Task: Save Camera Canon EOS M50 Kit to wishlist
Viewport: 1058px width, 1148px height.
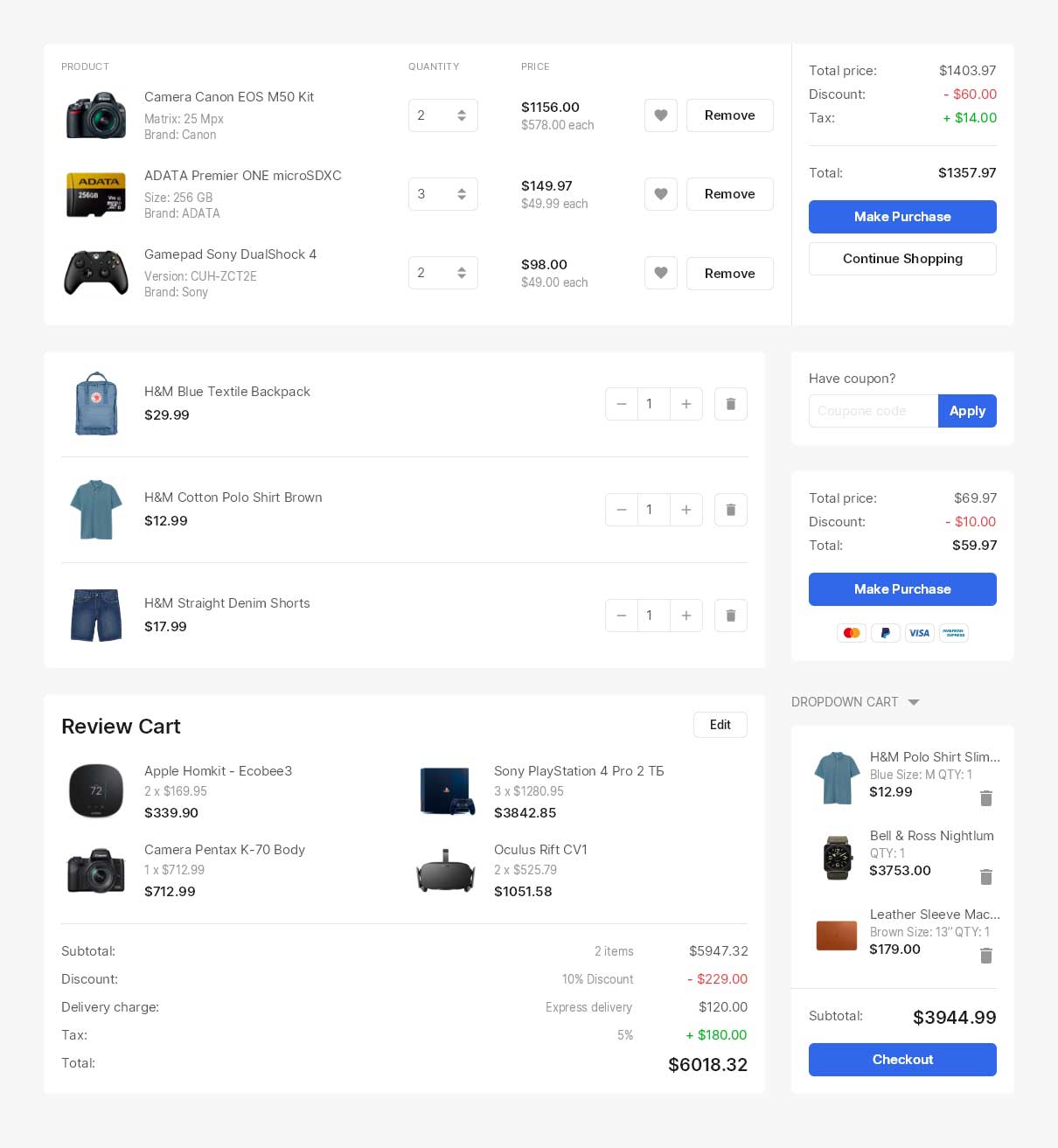Action: 661,115
